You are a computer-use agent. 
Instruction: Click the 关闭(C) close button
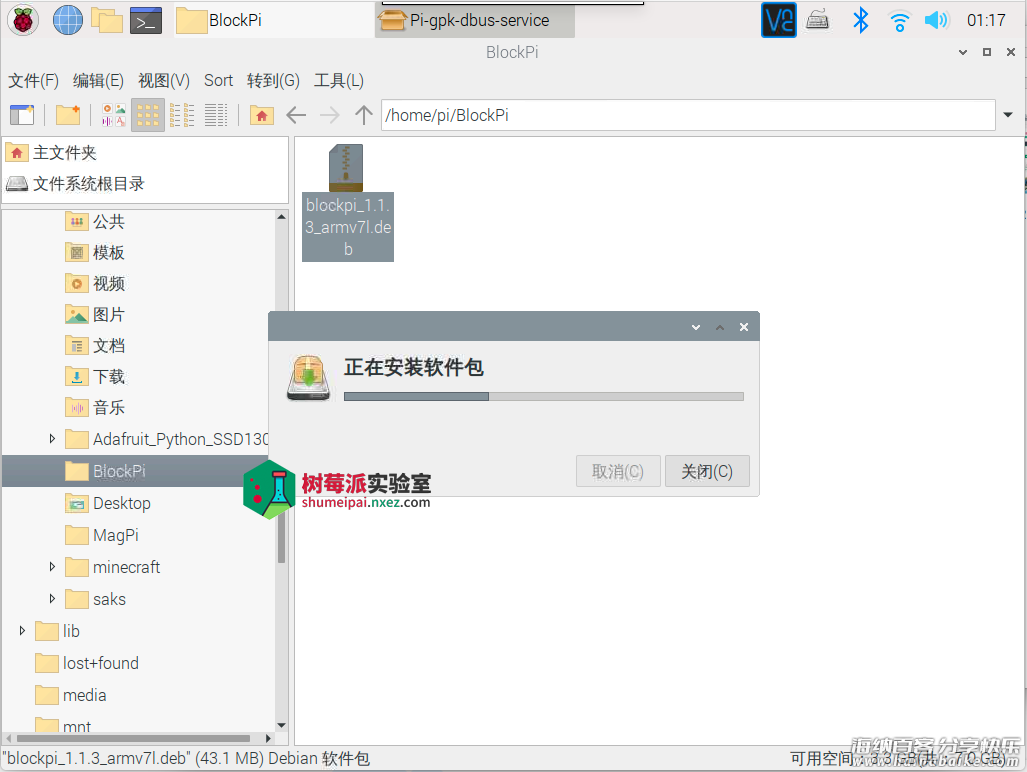707,471
